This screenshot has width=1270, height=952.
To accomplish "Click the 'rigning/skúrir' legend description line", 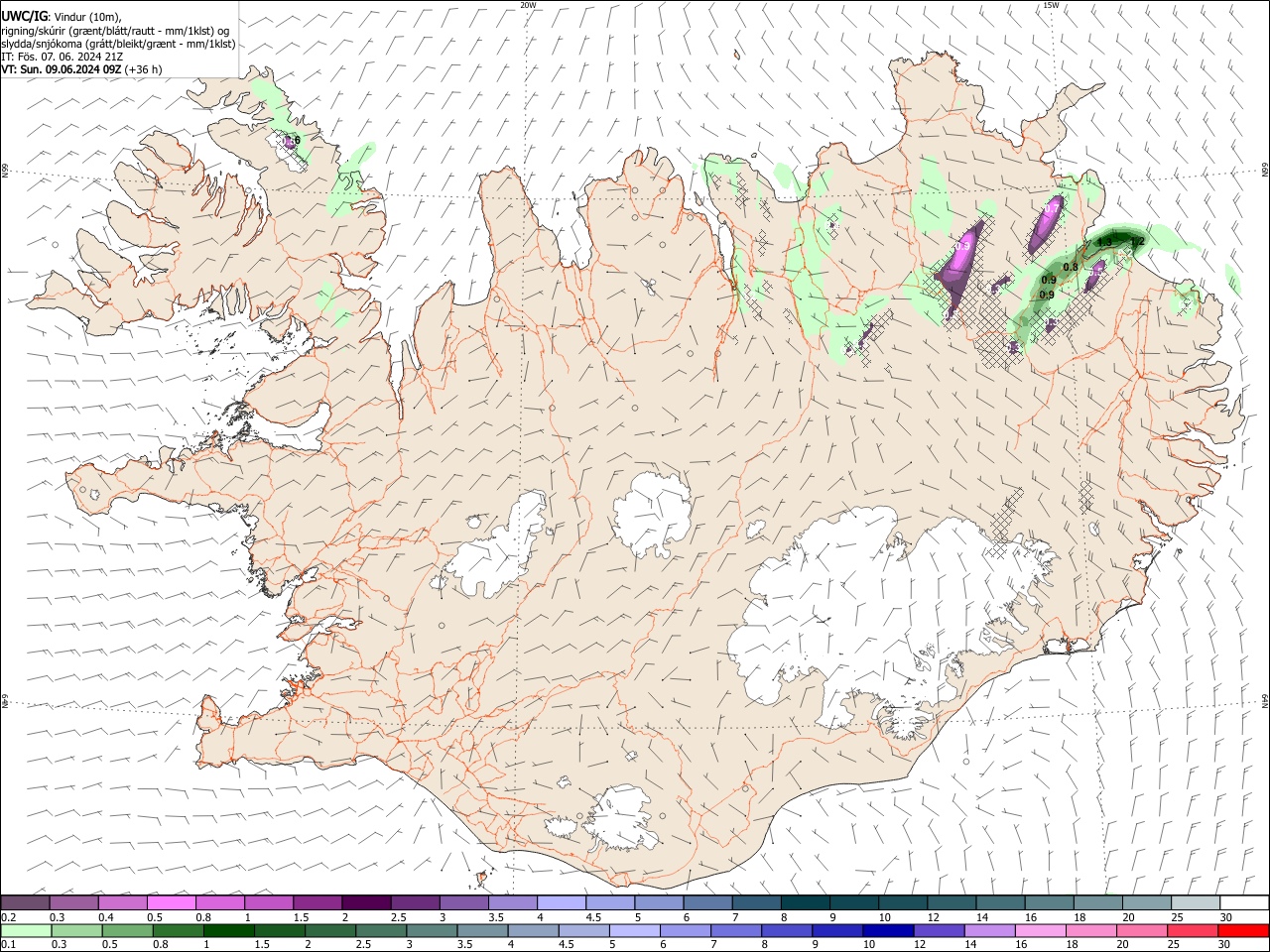I will 115,30.
